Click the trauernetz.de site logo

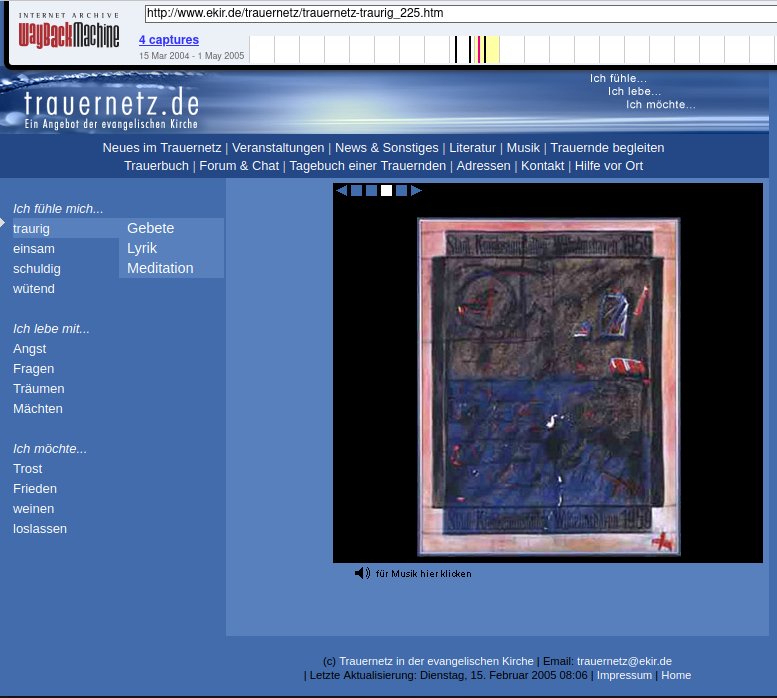tap(111, 108)
